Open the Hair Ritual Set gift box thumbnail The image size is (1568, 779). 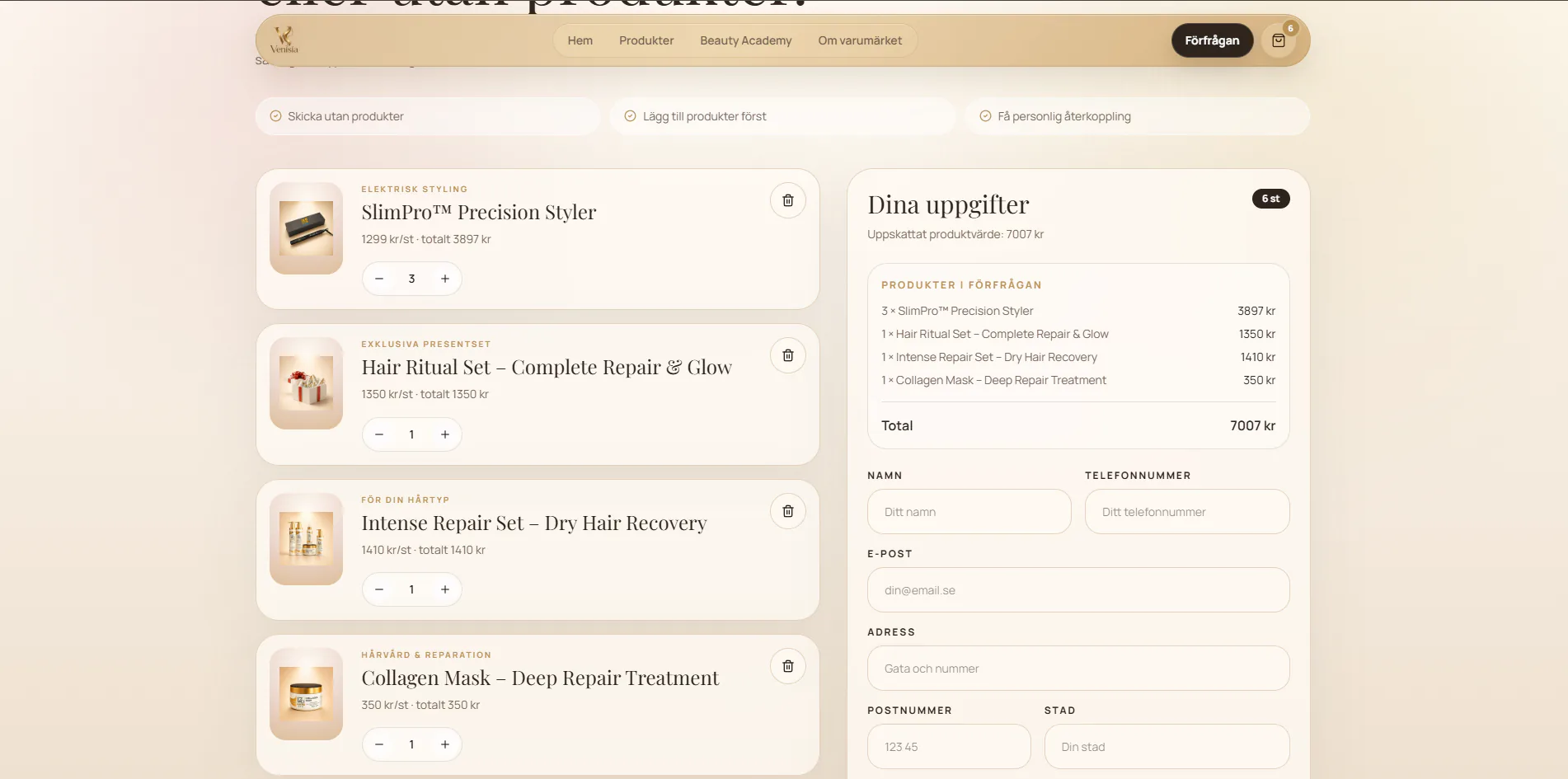306,383
